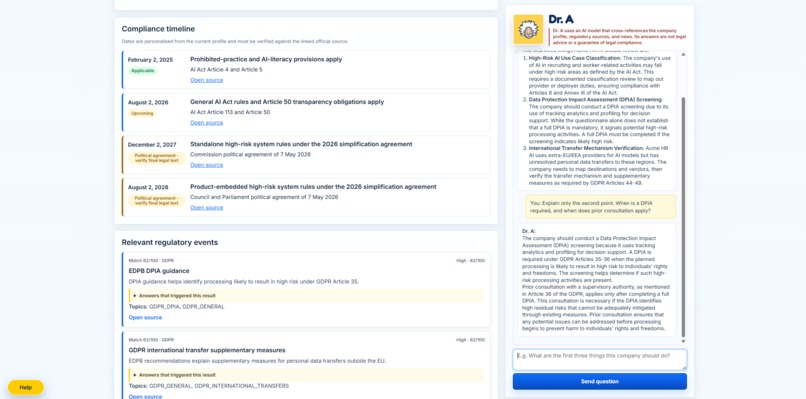
Task: Click the Dr. A avatar icon
Action: (x=528, y=30)
